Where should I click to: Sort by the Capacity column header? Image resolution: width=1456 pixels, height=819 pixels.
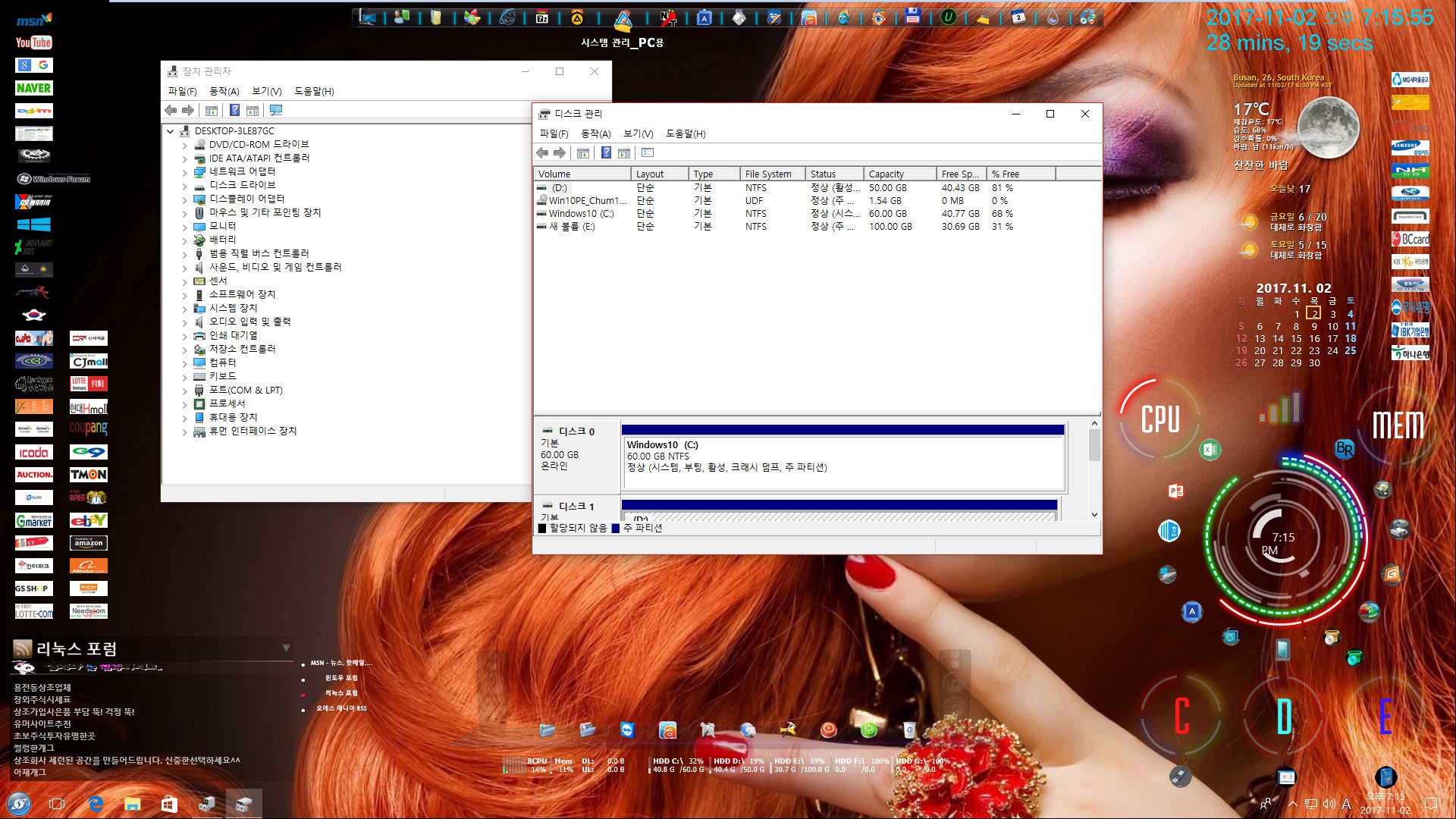[x=899, y=174]
